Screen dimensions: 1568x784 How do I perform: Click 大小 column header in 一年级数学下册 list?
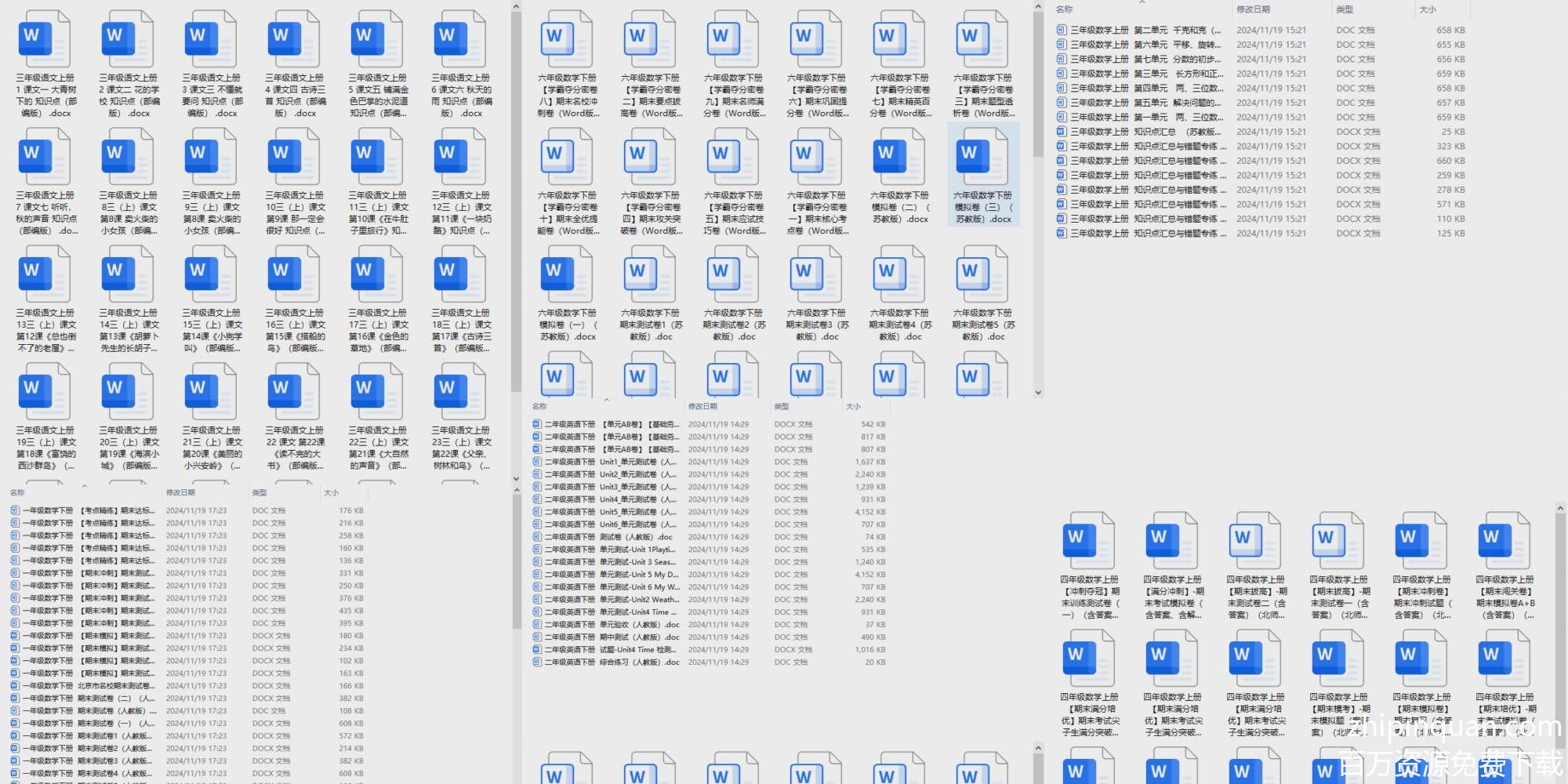332,493
